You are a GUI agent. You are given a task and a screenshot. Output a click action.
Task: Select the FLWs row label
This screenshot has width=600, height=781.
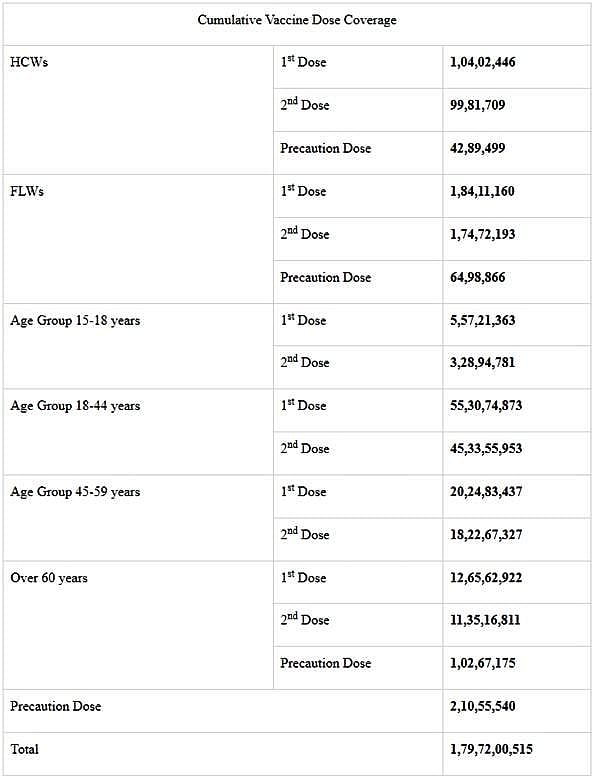click(27, 191)
